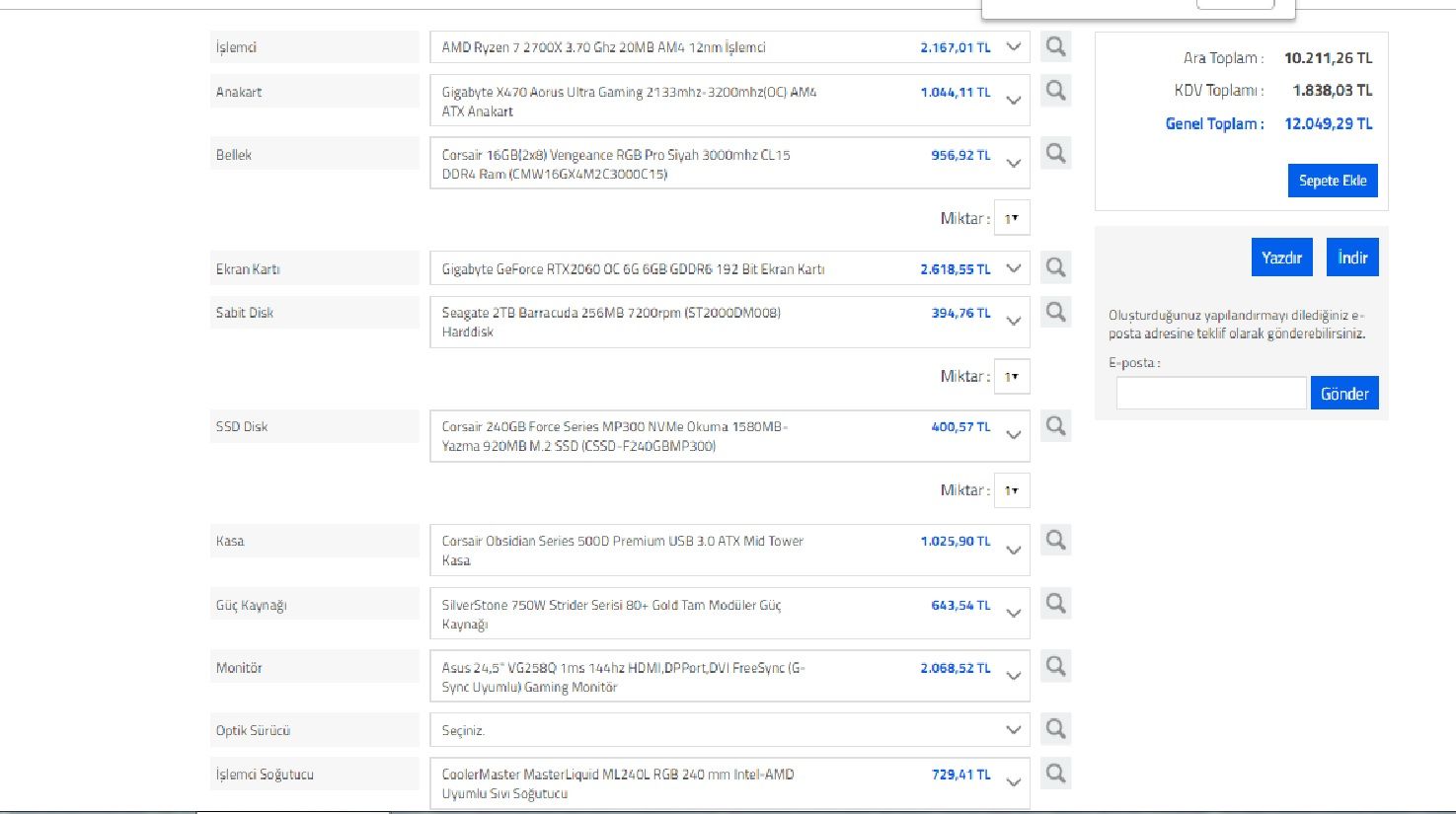
Task: Open the Miktar quantity dropdown under Bellek
Action: point(1012,218)
